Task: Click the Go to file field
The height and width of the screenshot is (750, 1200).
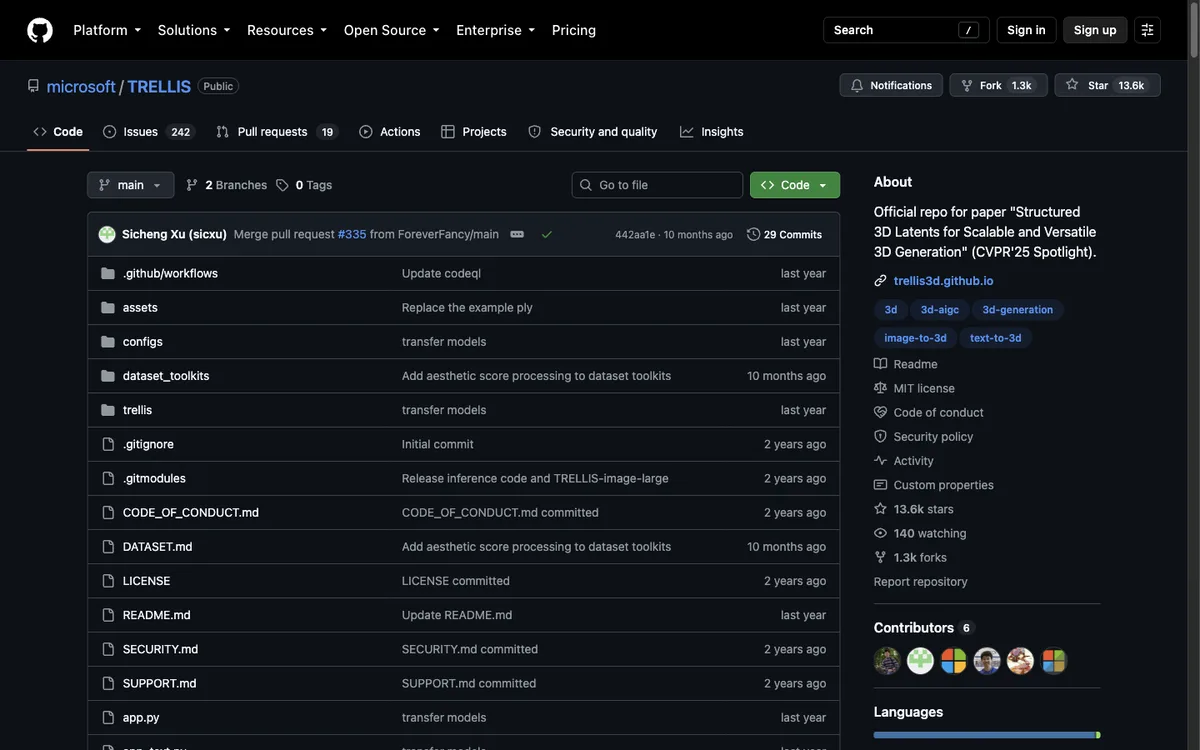Action: tap(657, 185)
